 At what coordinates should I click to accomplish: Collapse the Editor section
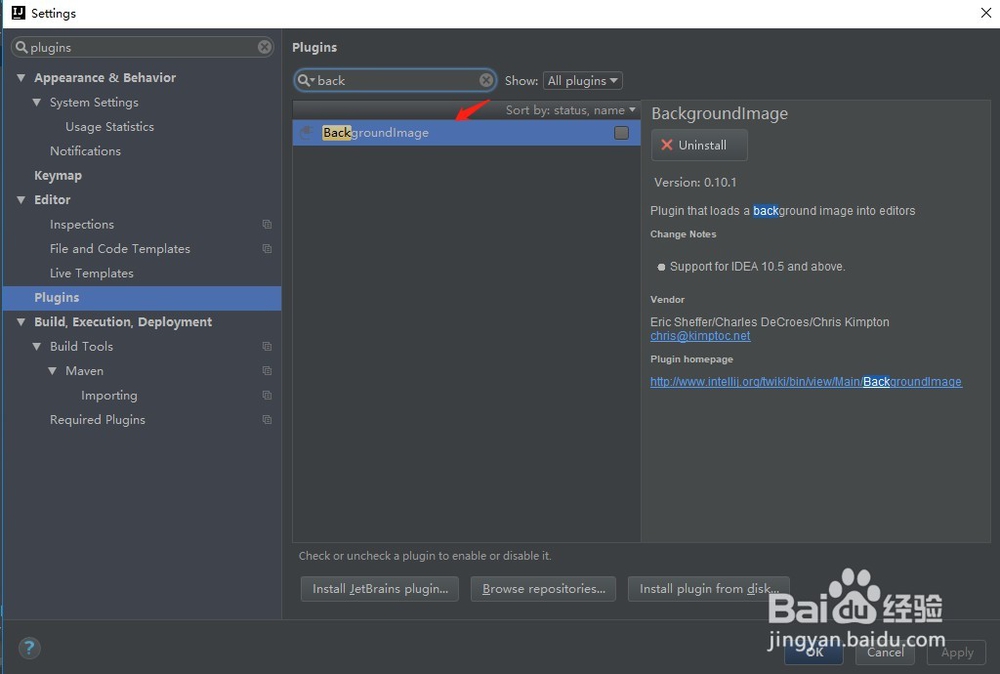pos(21,200)
